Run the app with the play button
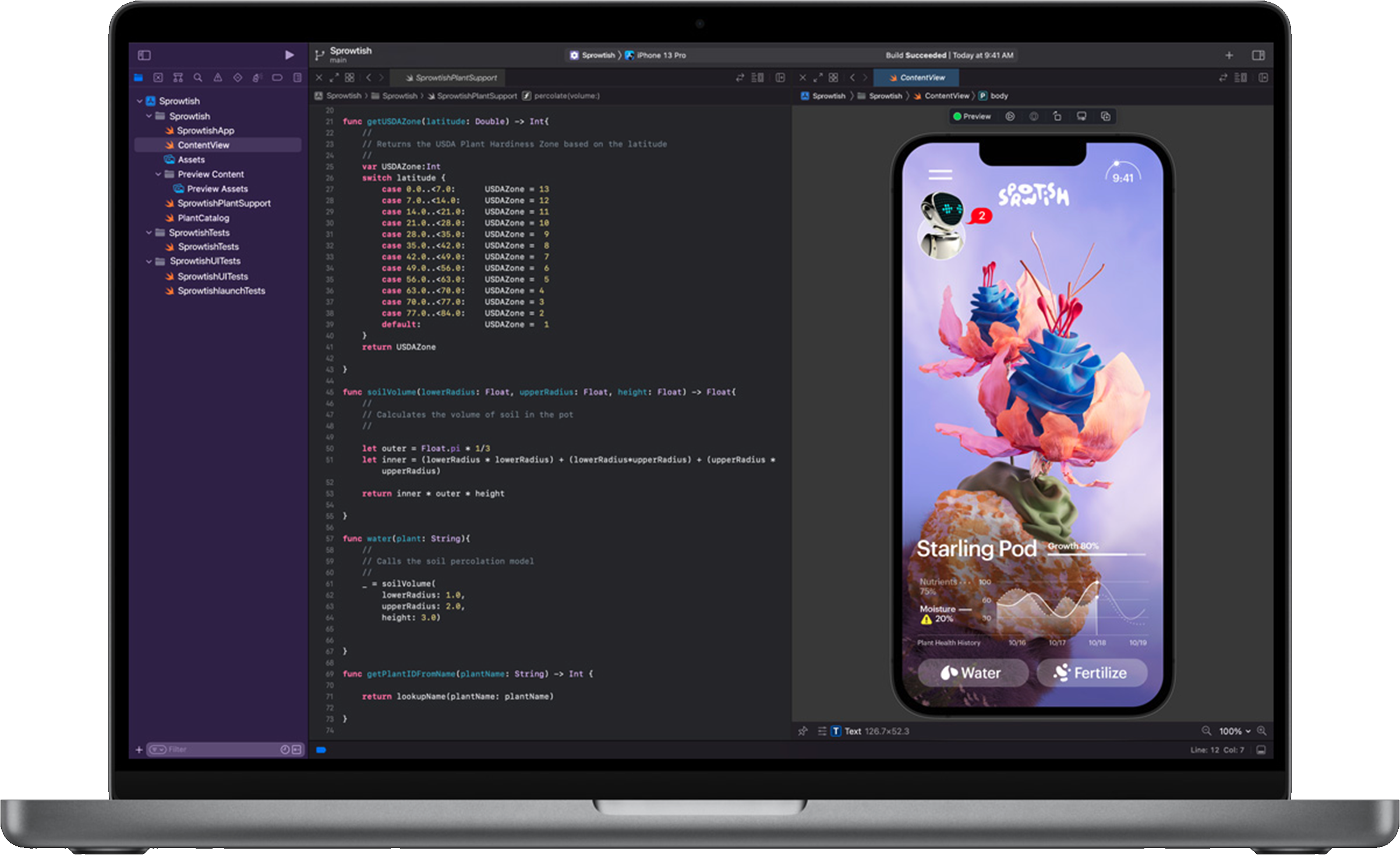 click(289, 55)
